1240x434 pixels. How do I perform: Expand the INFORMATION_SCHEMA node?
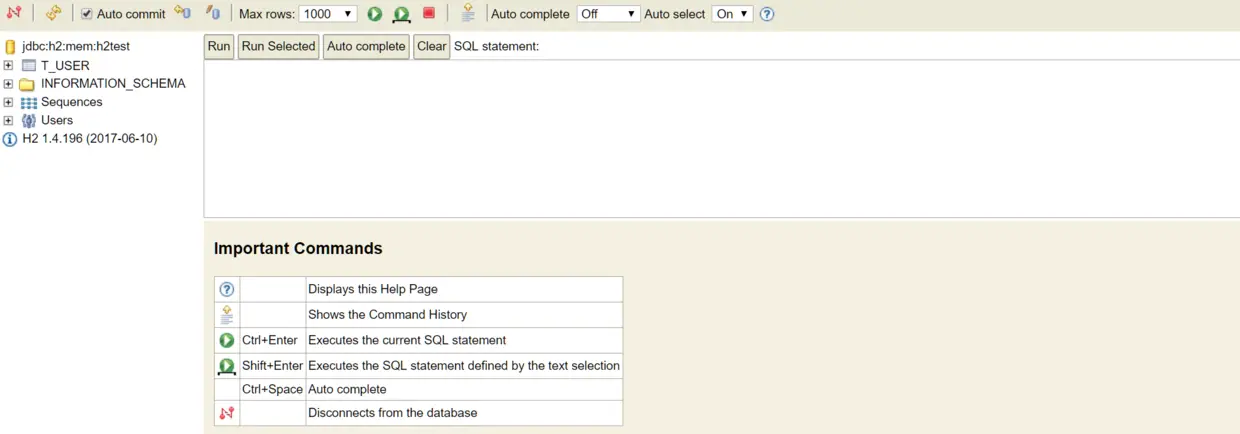point(8,84)
